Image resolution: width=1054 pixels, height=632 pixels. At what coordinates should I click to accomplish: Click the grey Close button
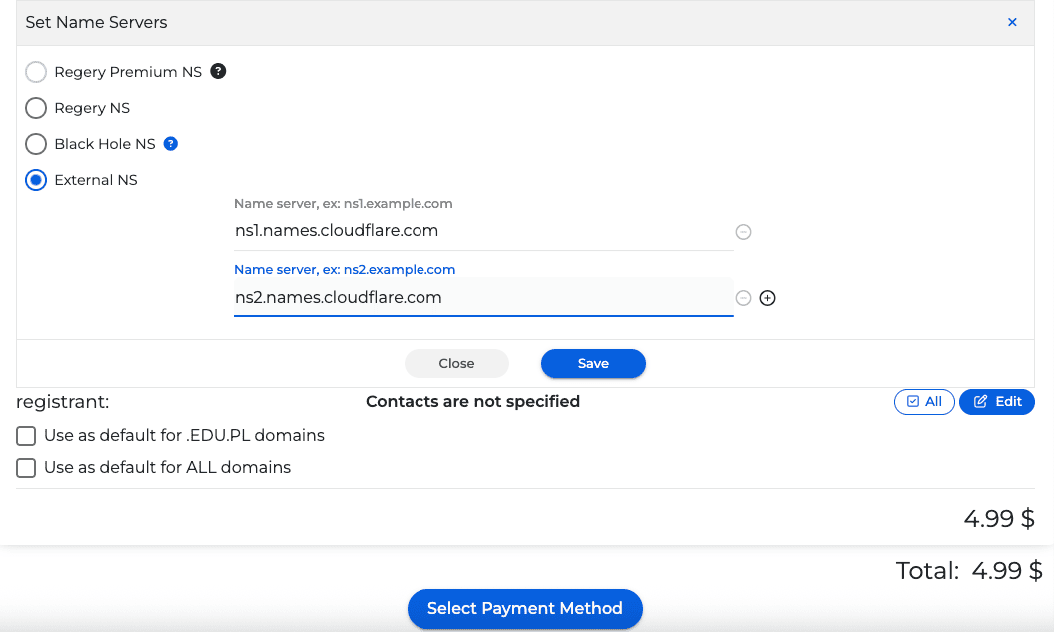click(x=456, y=363)
